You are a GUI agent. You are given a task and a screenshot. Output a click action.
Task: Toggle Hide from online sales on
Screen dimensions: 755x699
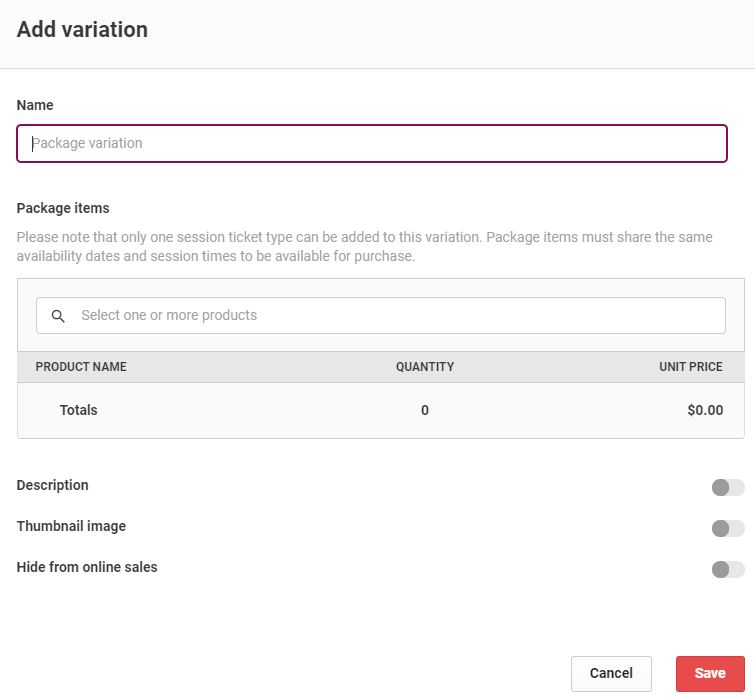[728, 569]
